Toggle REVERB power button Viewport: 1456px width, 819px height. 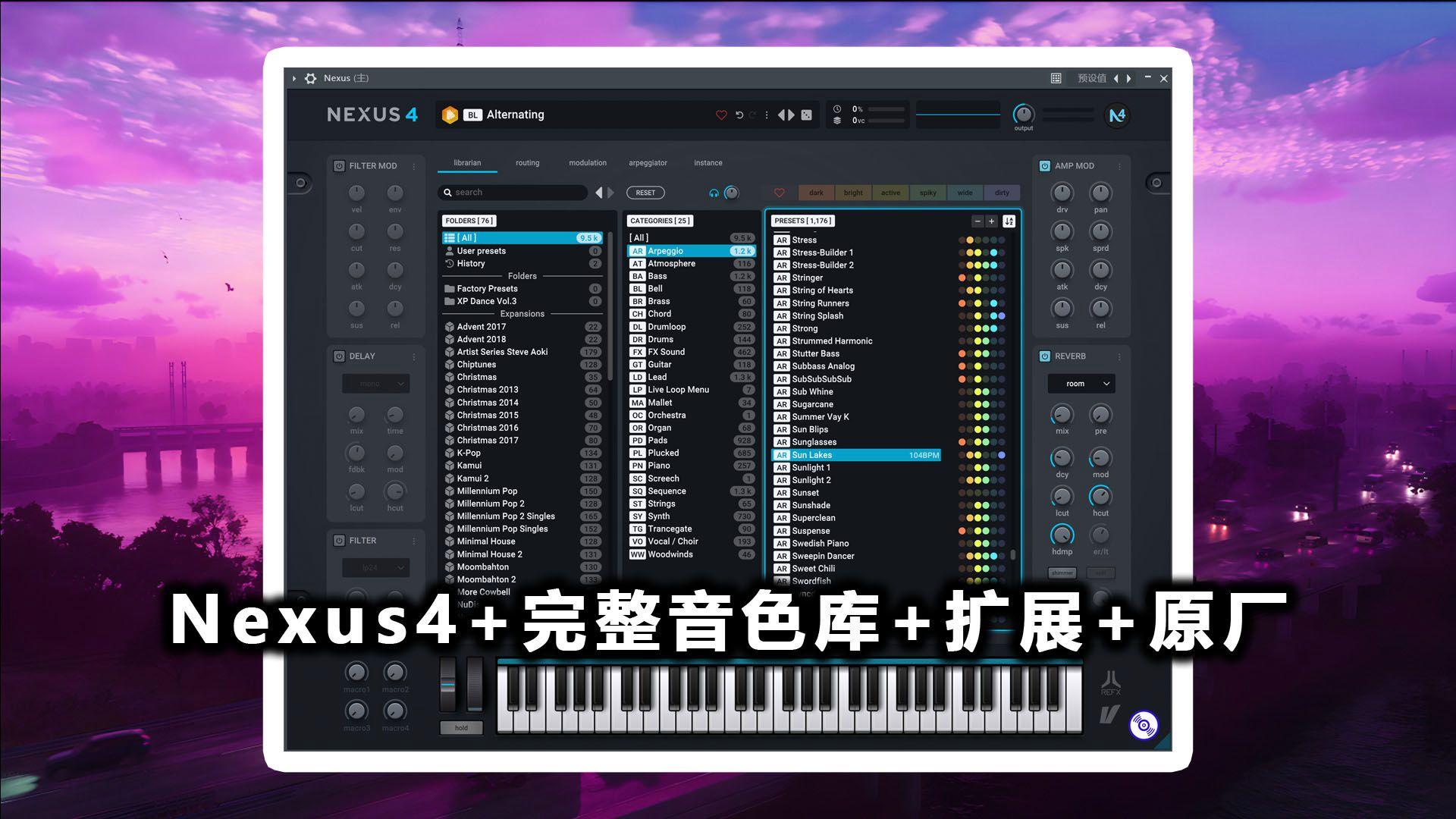click(x=1044, y=356)
